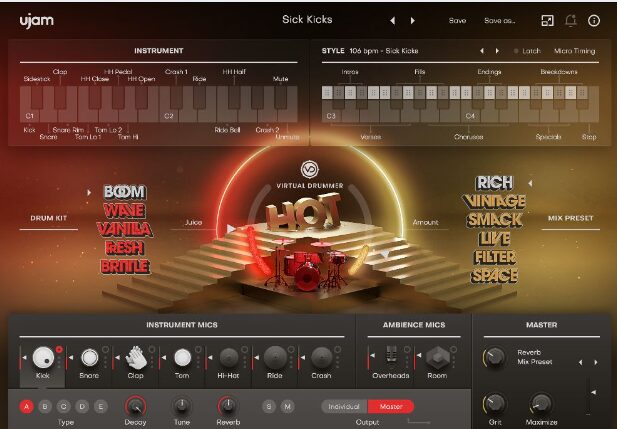Viewport: 617px width, 429px height.
Task: Click the Decay knob
Action: [135, 405]
